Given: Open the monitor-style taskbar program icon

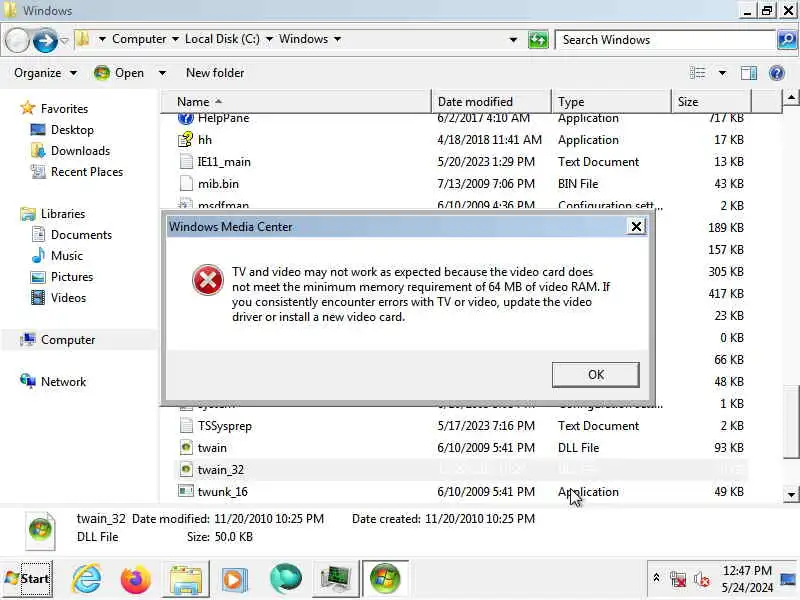Looking at the screenshot, I should [x=335, y=579].
